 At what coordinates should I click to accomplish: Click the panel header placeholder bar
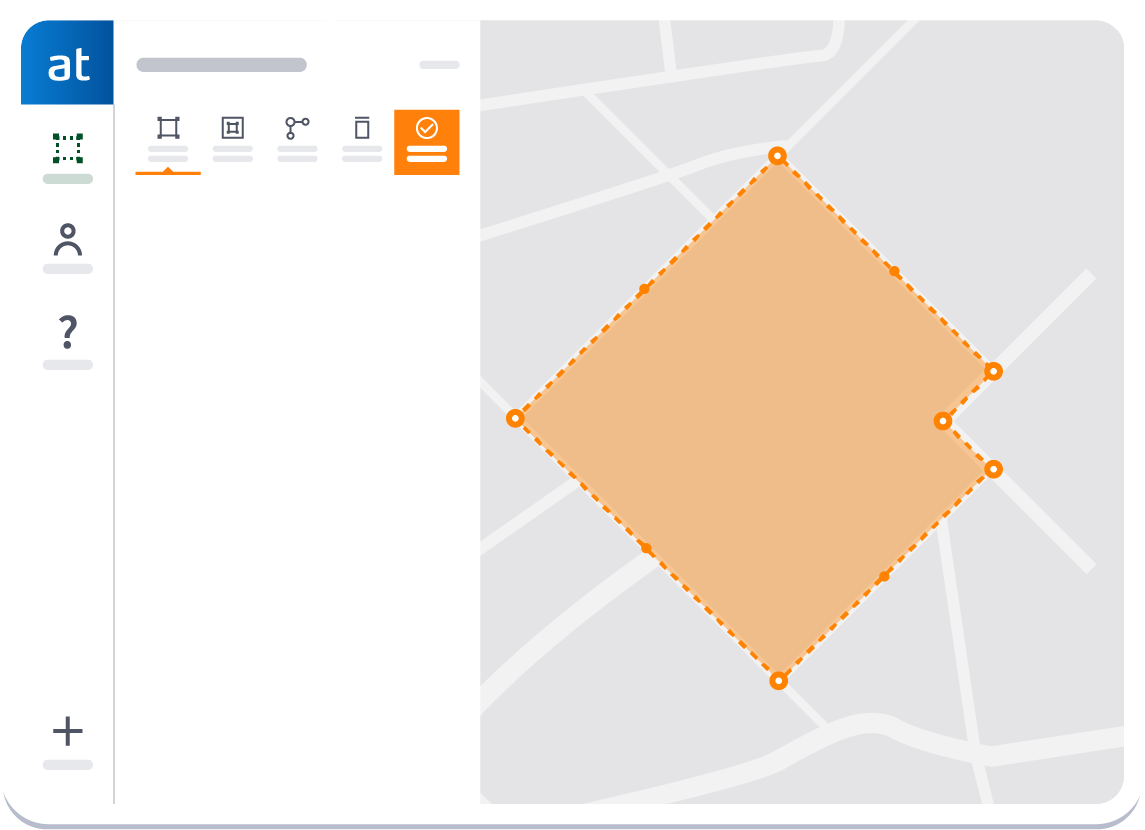[x=222, y=63]
